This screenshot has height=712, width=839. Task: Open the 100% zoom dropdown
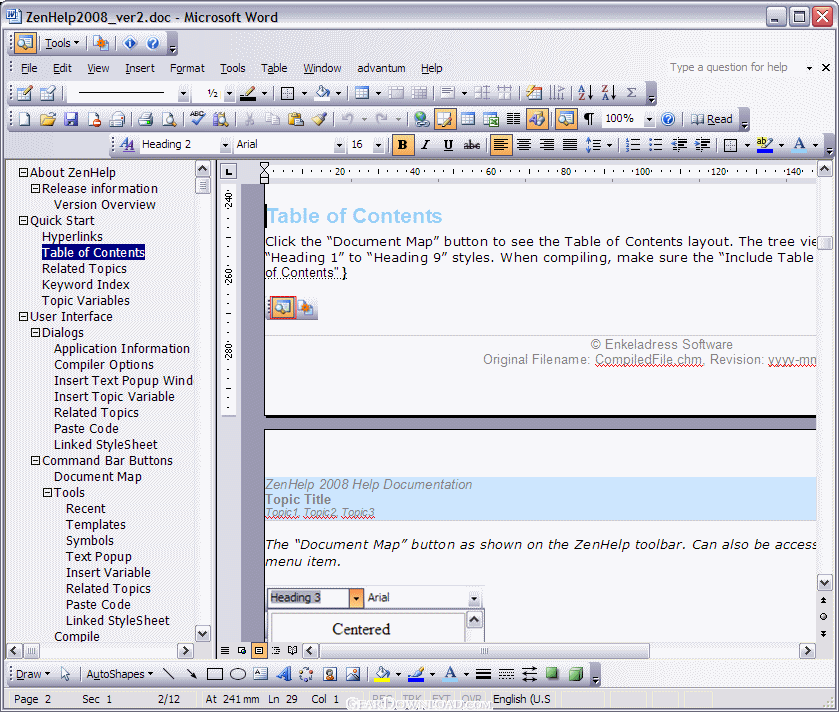[648, 119]
